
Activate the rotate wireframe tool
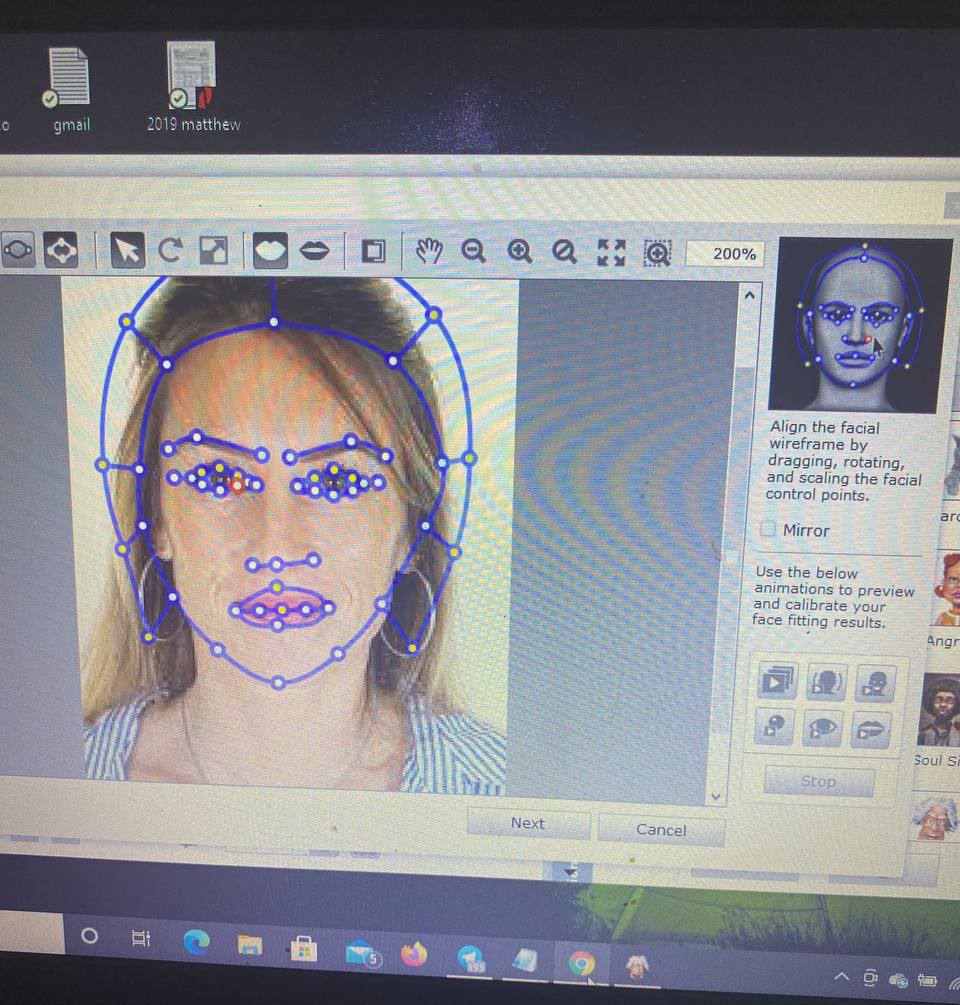[x=170, y=251]
